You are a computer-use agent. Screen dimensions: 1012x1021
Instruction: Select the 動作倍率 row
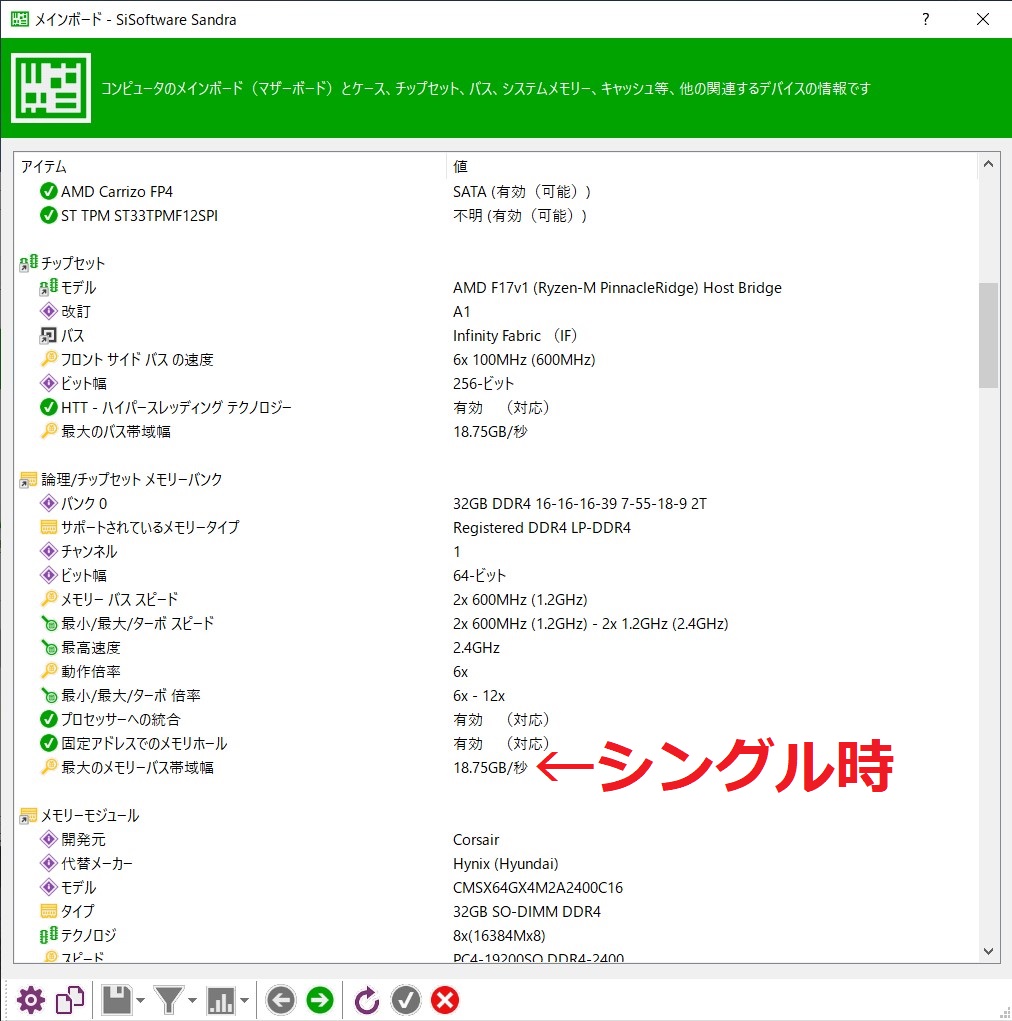point(495,671)
